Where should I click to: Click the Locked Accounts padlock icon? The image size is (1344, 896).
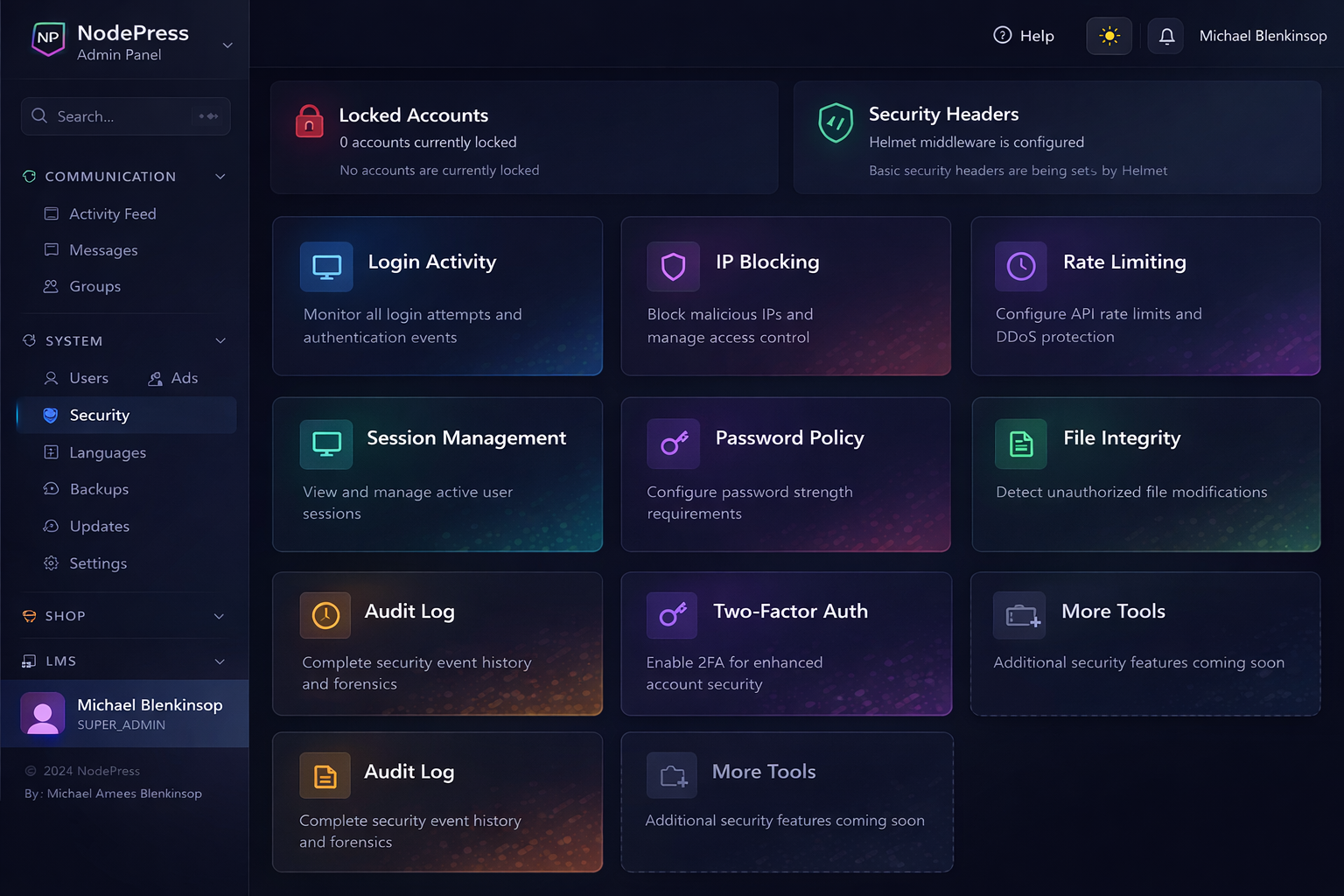[309, 122]
